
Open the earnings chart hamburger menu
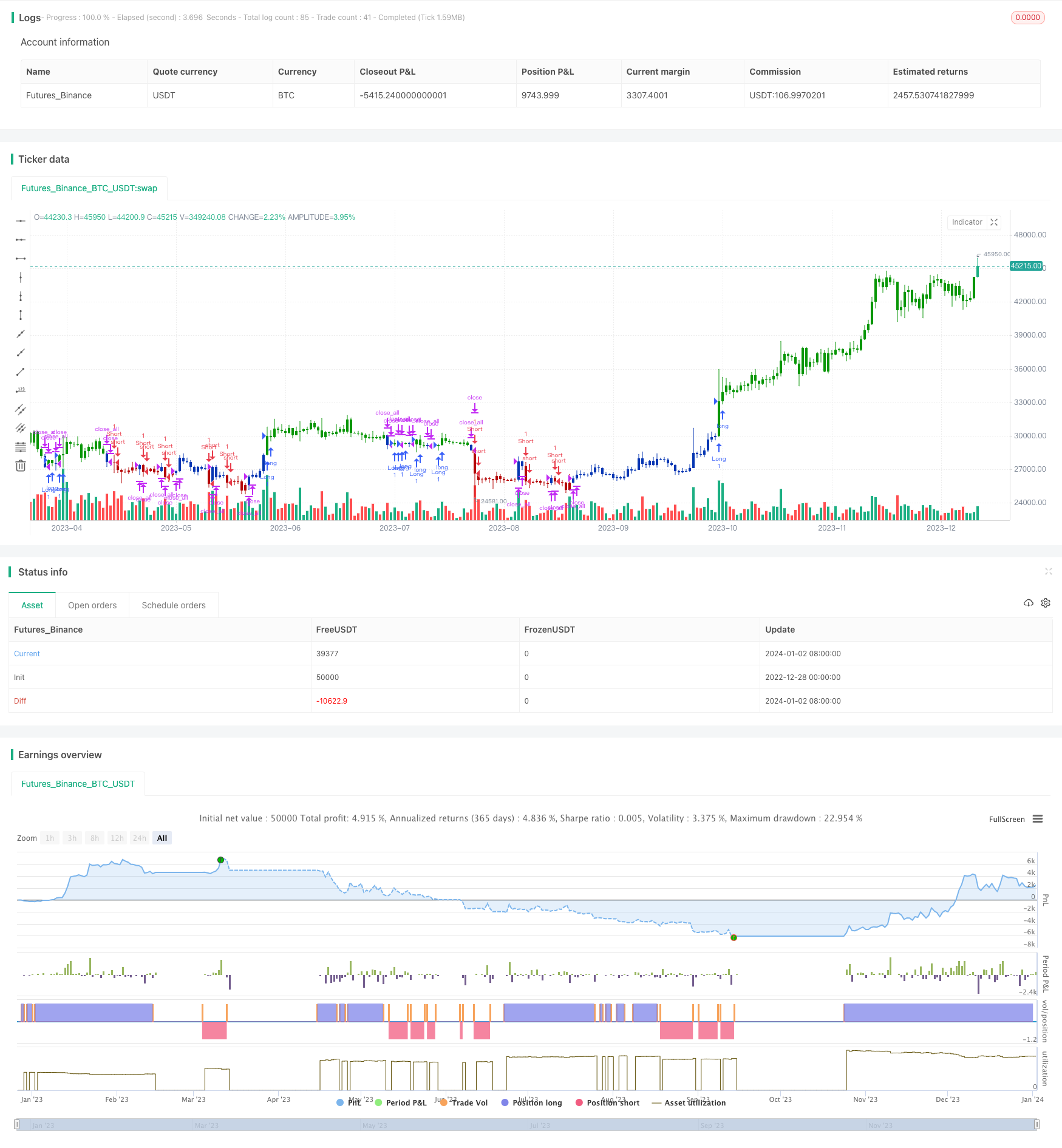(1038, 819)
